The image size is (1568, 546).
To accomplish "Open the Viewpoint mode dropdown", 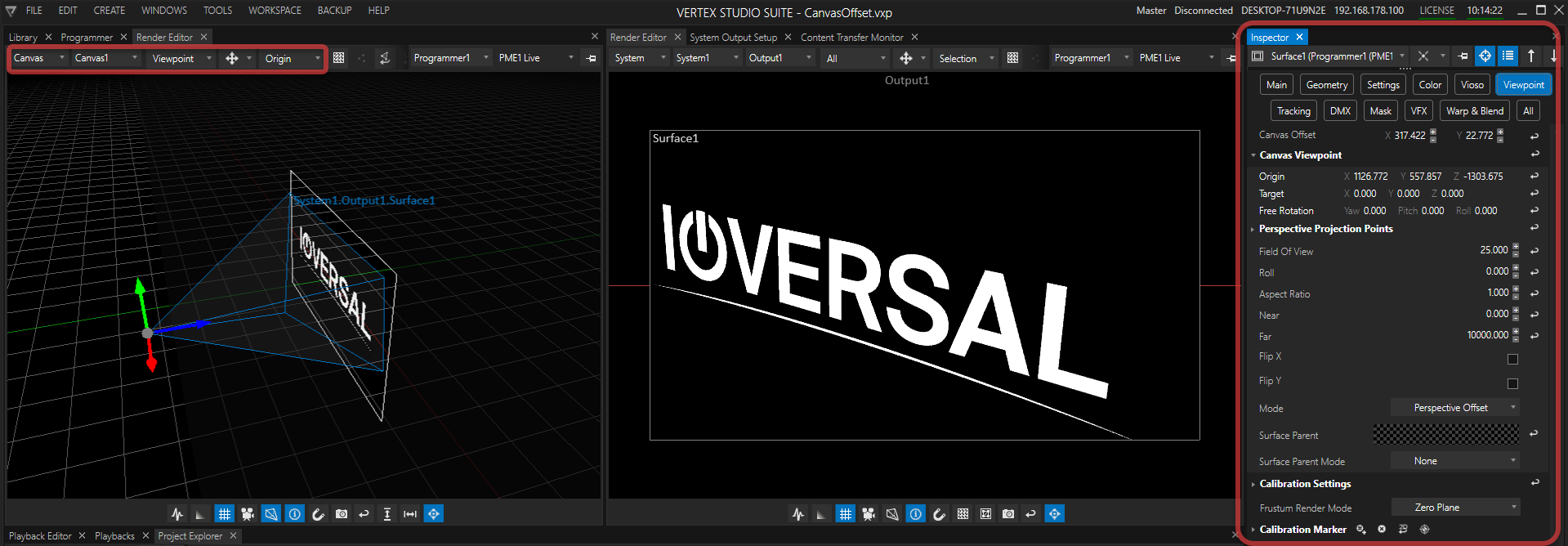I will [x=181, y=58].
